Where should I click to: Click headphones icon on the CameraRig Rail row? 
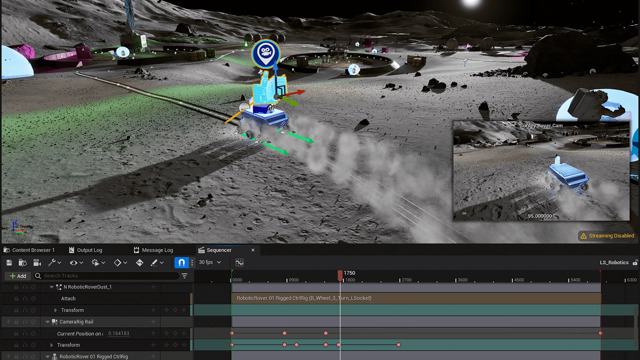(x=25, y=322)
